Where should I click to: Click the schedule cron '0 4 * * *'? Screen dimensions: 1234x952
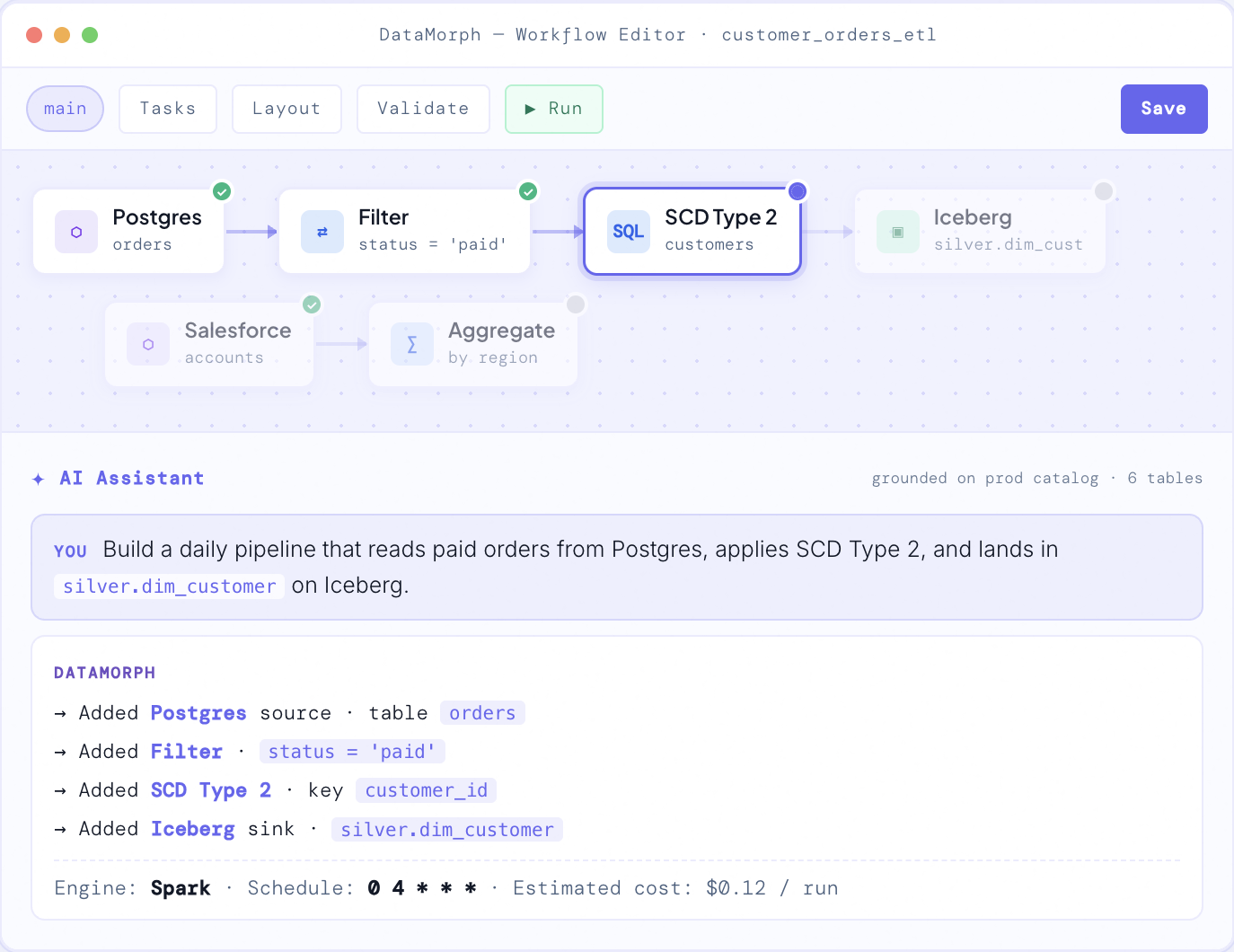422,888
